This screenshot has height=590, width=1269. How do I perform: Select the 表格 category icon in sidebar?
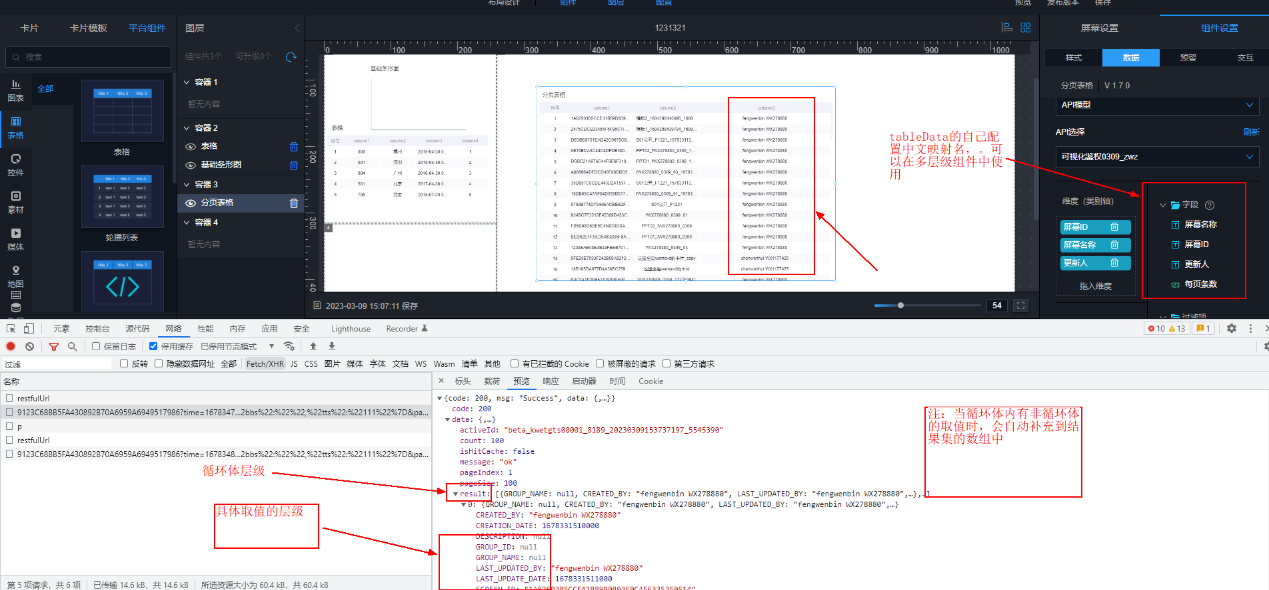(15, 127)
